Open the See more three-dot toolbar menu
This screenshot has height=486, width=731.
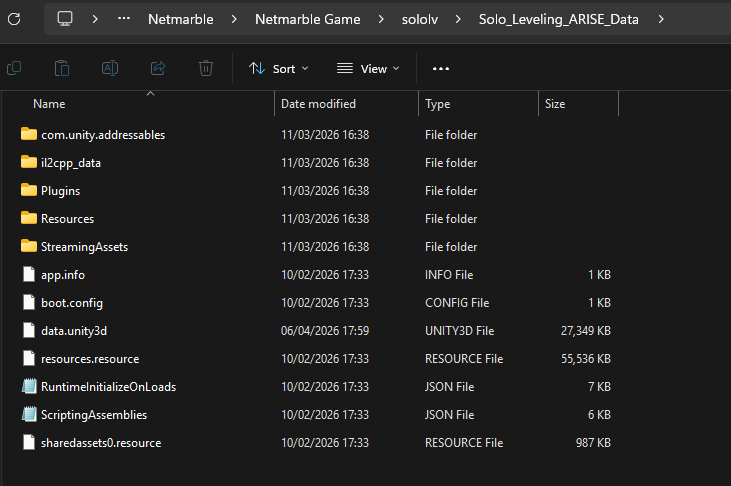point(441,69)
